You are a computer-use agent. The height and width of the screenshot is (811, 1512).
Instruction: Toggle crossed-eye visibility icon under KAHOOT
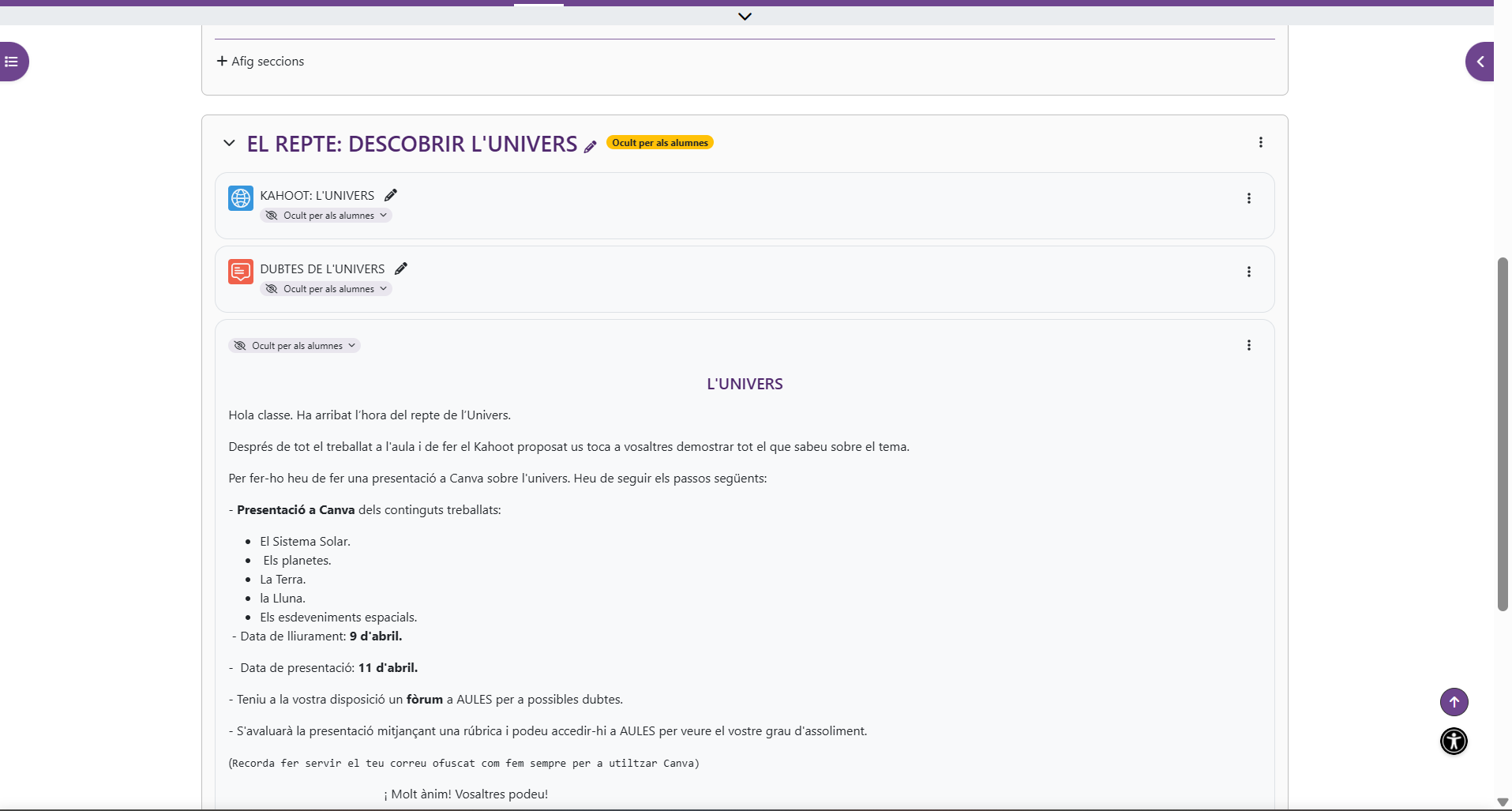tap(272, 216)
